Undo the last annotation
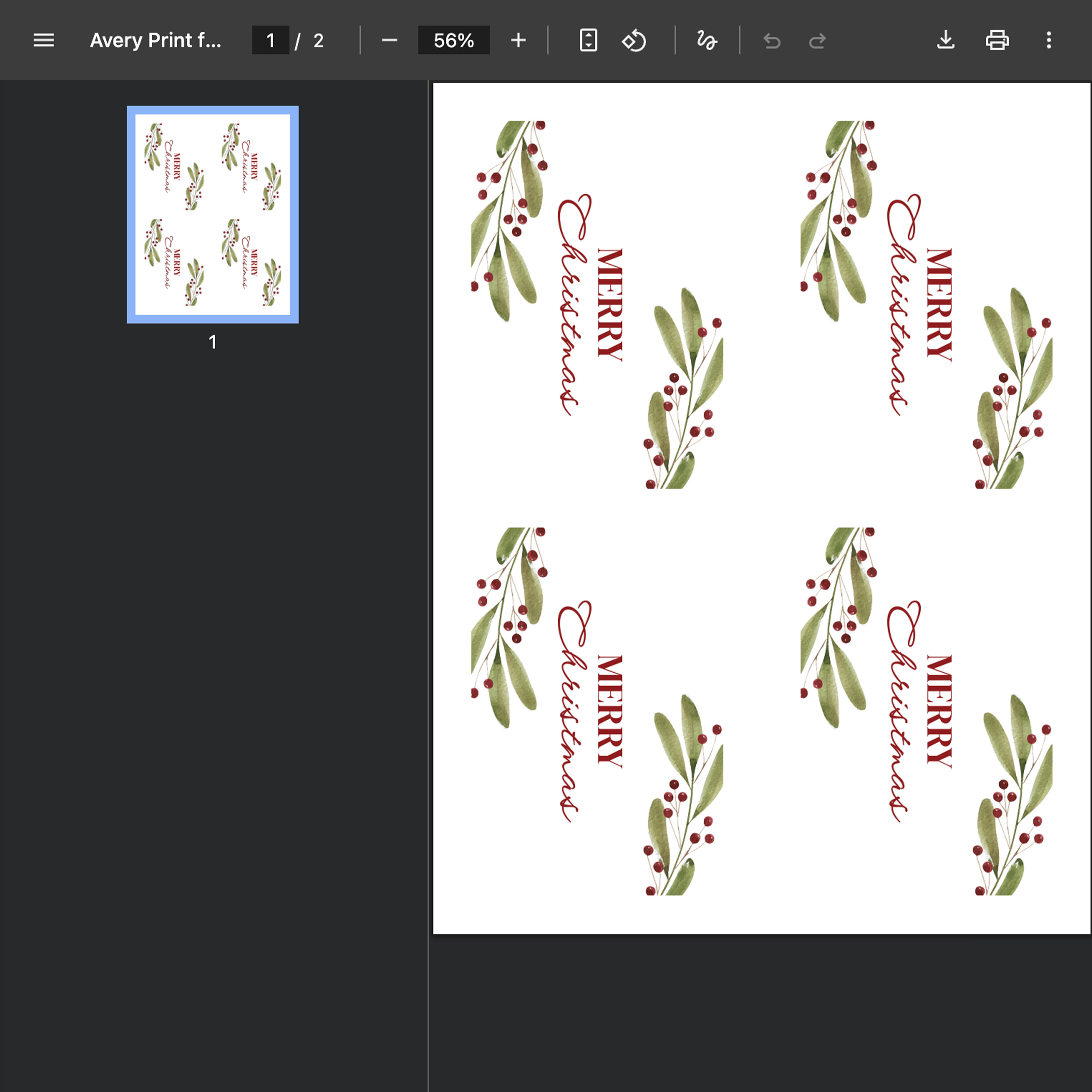The image size is (1092, 1092). point(772,40)
